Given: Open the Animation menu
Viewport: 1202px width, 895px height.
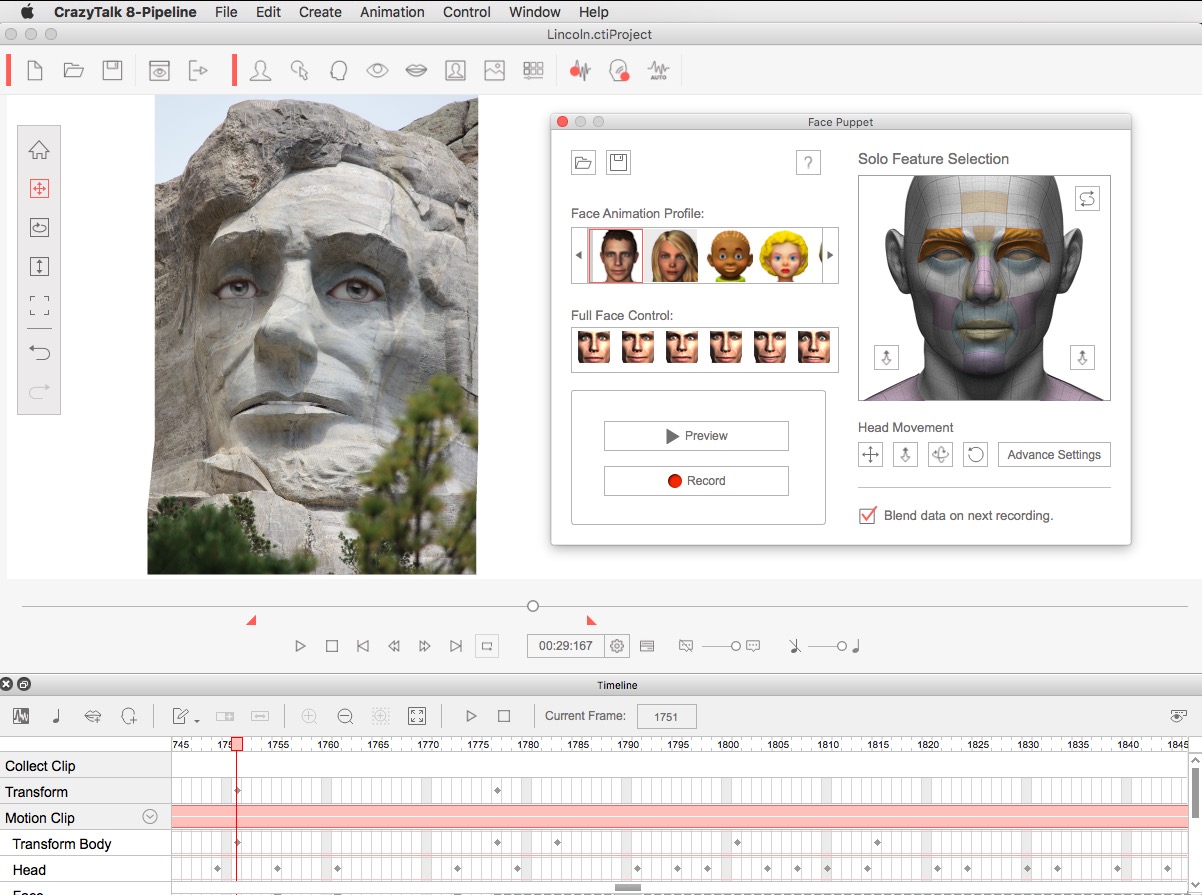Looking at the screenshot, I should pos(392,12).
